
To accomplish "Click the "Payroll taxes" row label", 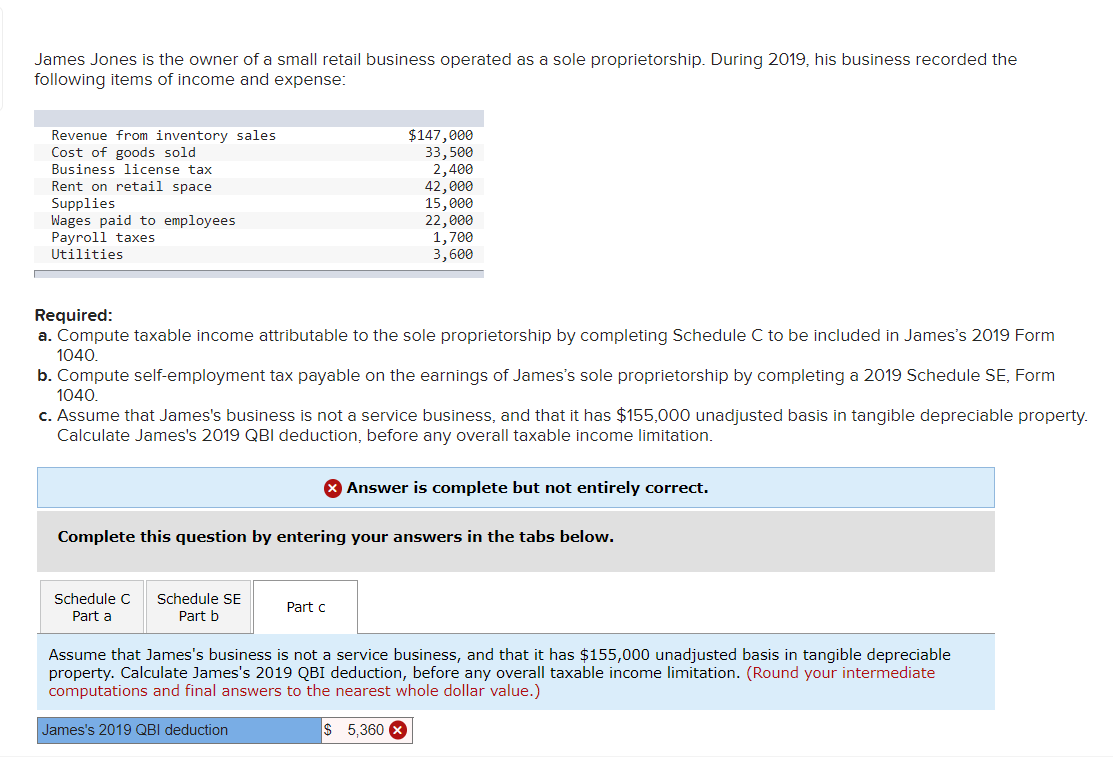I will [103, 238].
